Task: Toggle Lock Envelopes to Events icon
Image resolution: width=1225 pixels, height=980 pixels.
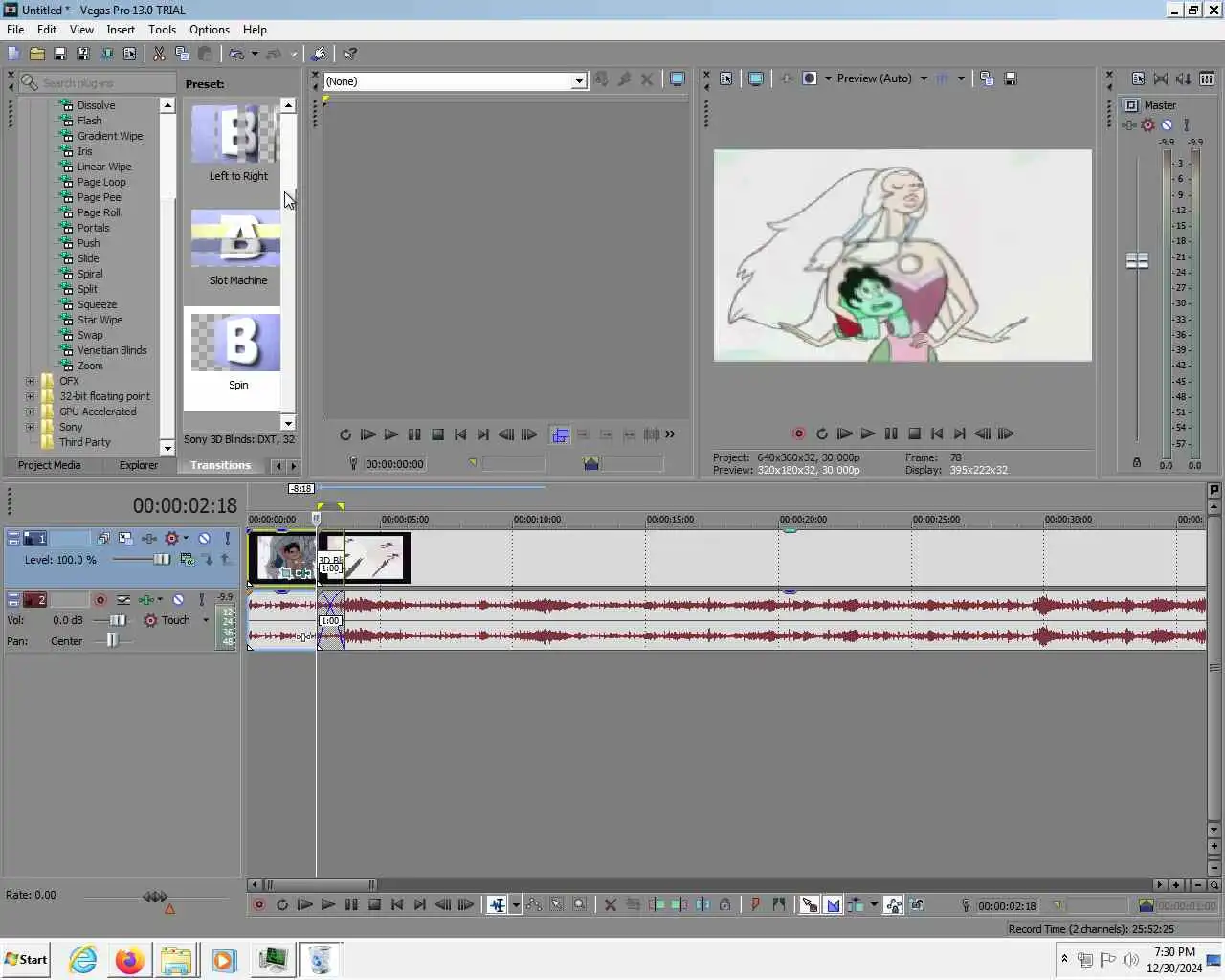Action: coord(893,904)
